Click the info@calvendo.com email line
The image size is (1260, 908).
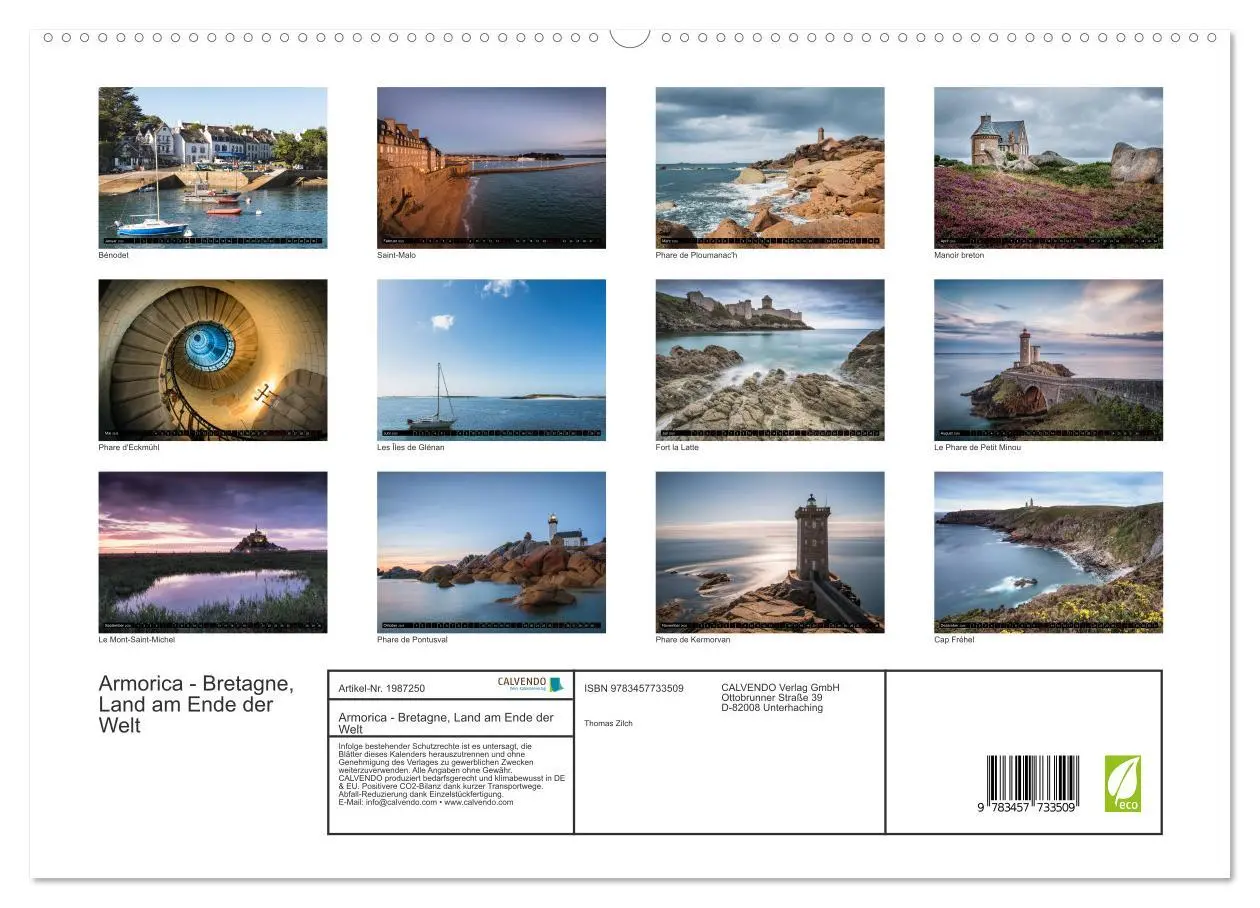426,802
